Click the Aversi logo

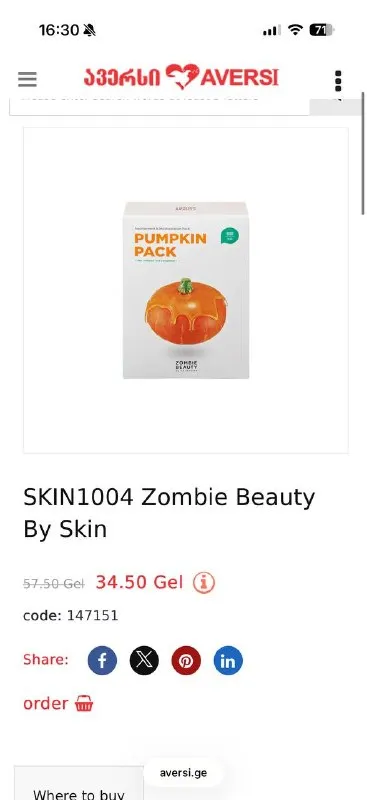coord(181,78)
